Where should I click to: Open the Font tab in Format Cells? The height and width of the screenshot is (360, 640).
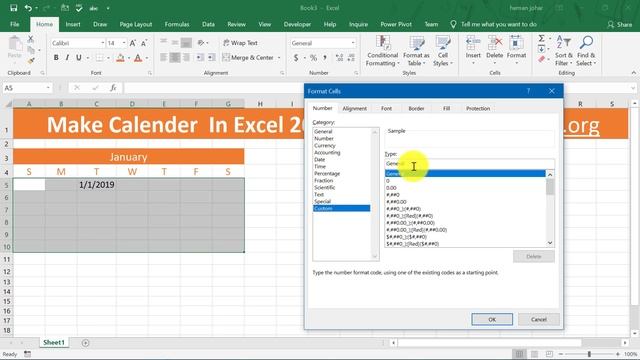pos(386,109)
